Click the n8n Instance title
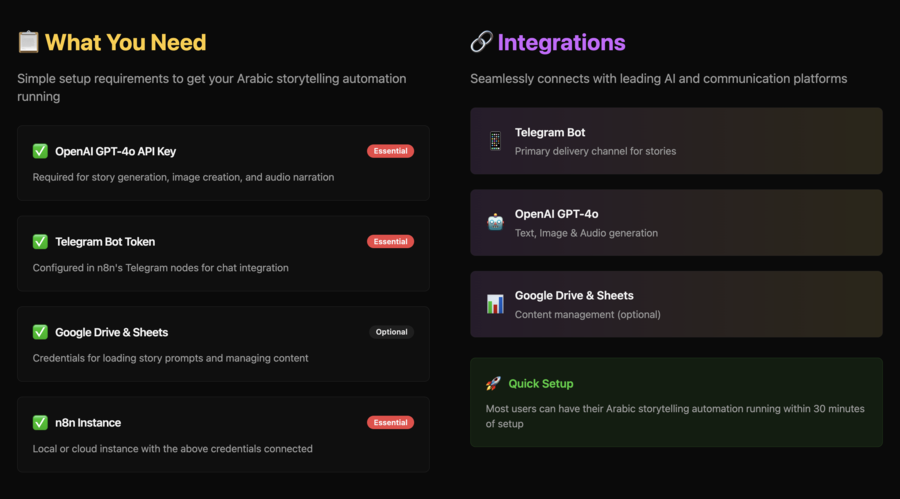The height and width of the screenshot is (499, 900). [x=88, y=423]
